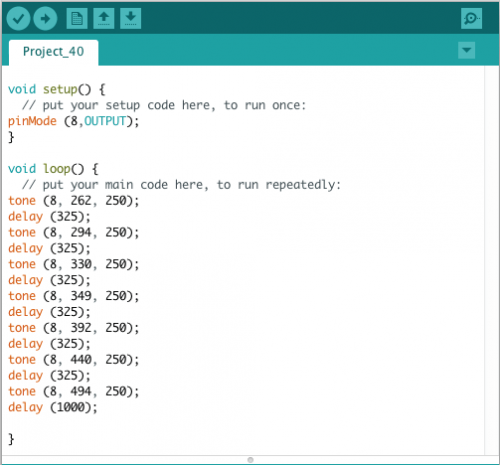Place cursor on tone (8, 494, 250) line

pyautogui.click(x=73, y=391)
